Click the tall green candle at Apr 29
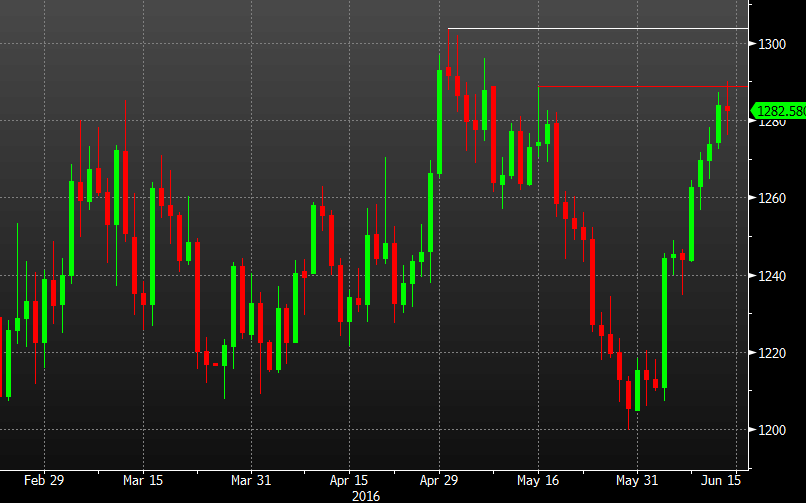This screenshot has width=806, height=503. click(x=439, y=122)
